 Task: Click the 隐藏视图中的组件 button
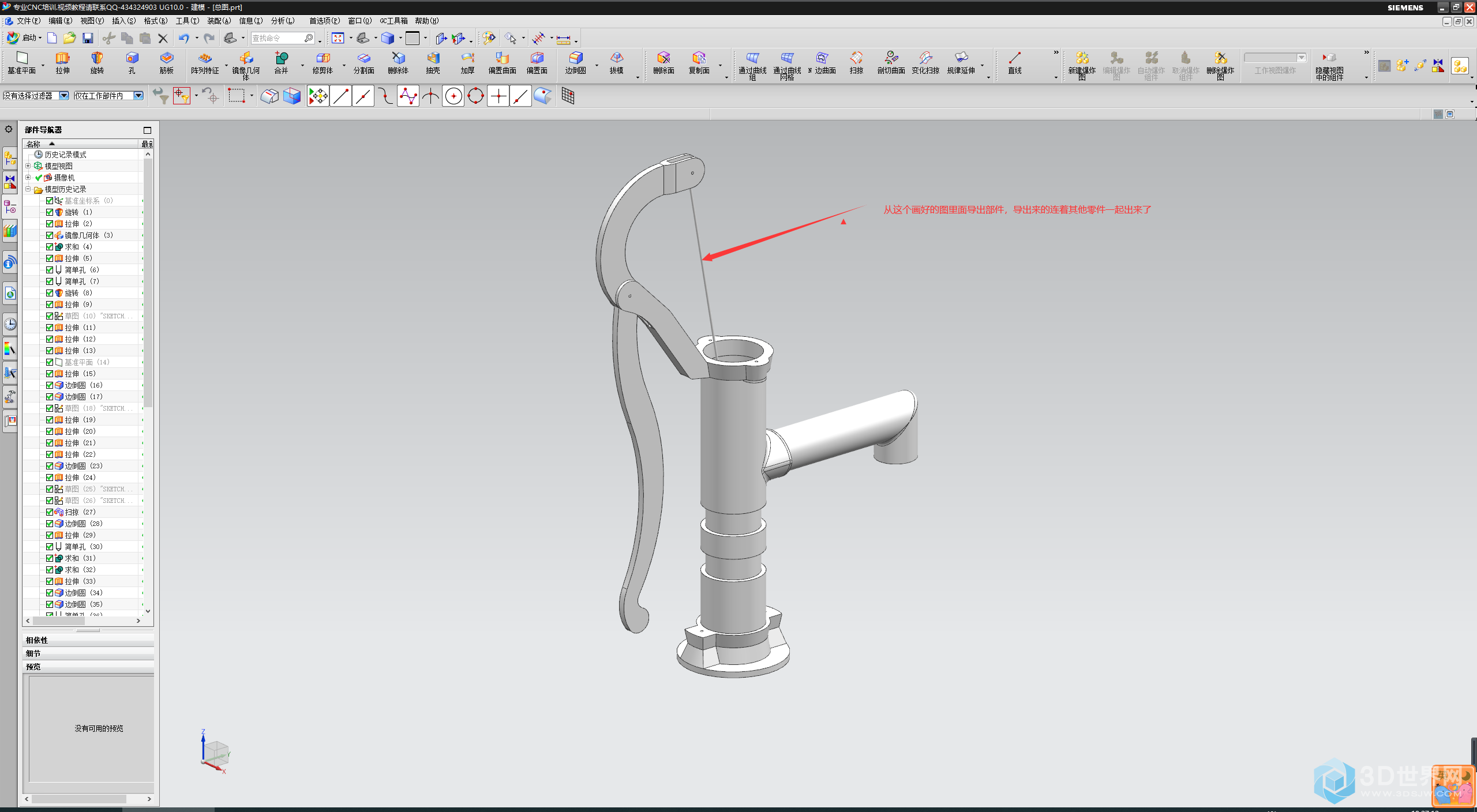click(1329, 65)
